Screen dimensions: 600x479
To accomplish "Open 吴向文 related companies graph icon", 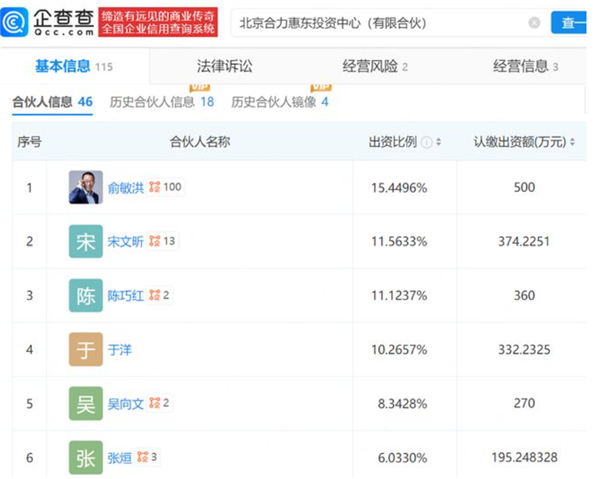I will pos(155,403).
